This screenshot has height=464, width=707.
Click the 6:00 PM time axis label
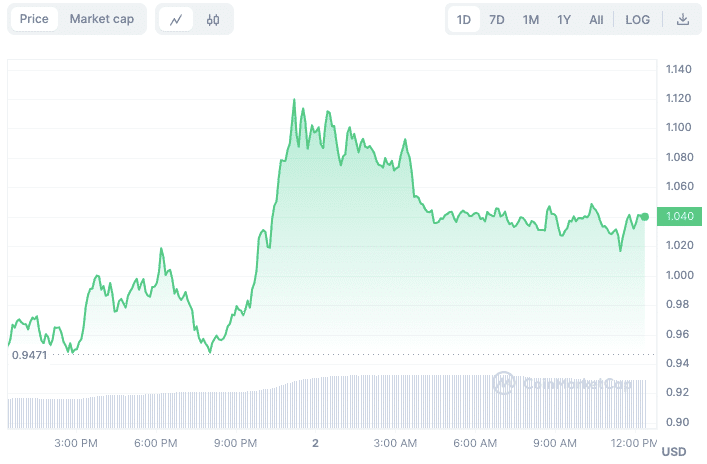coord(156,443)
